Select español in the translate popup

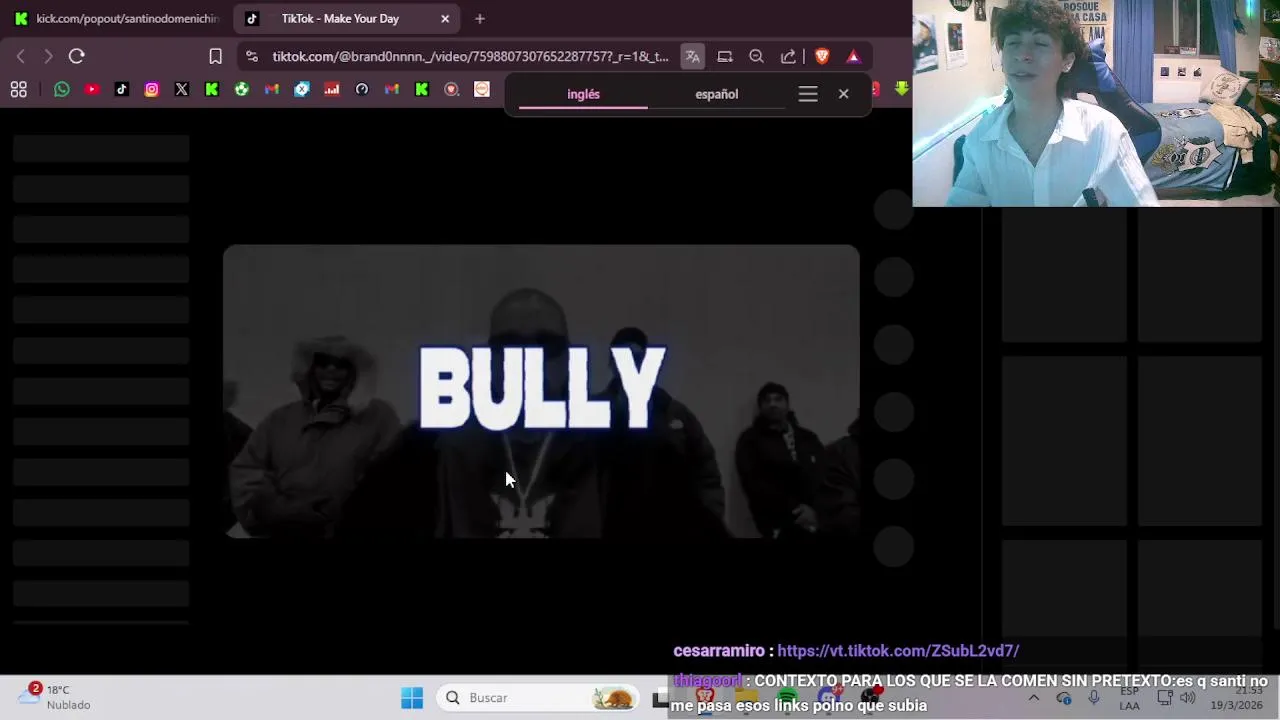coord(717,94)
